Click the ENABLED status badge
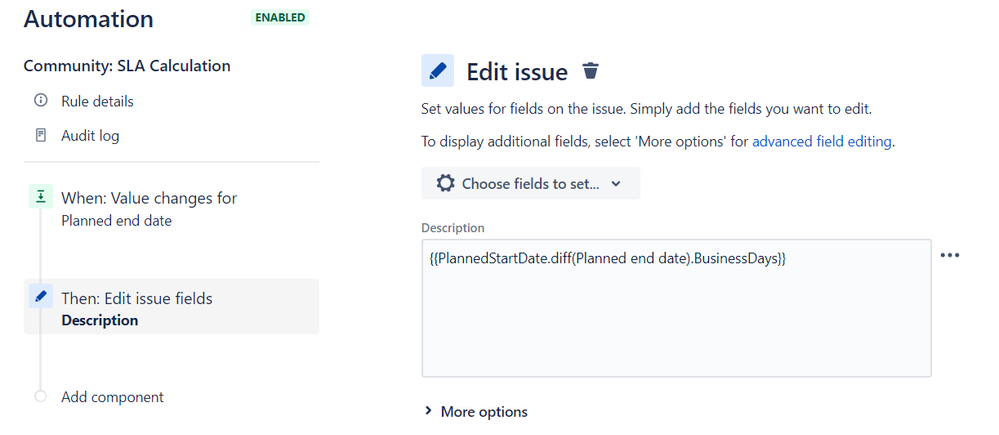999x435 pixels. pyautogui.click(x=280, y=18)
